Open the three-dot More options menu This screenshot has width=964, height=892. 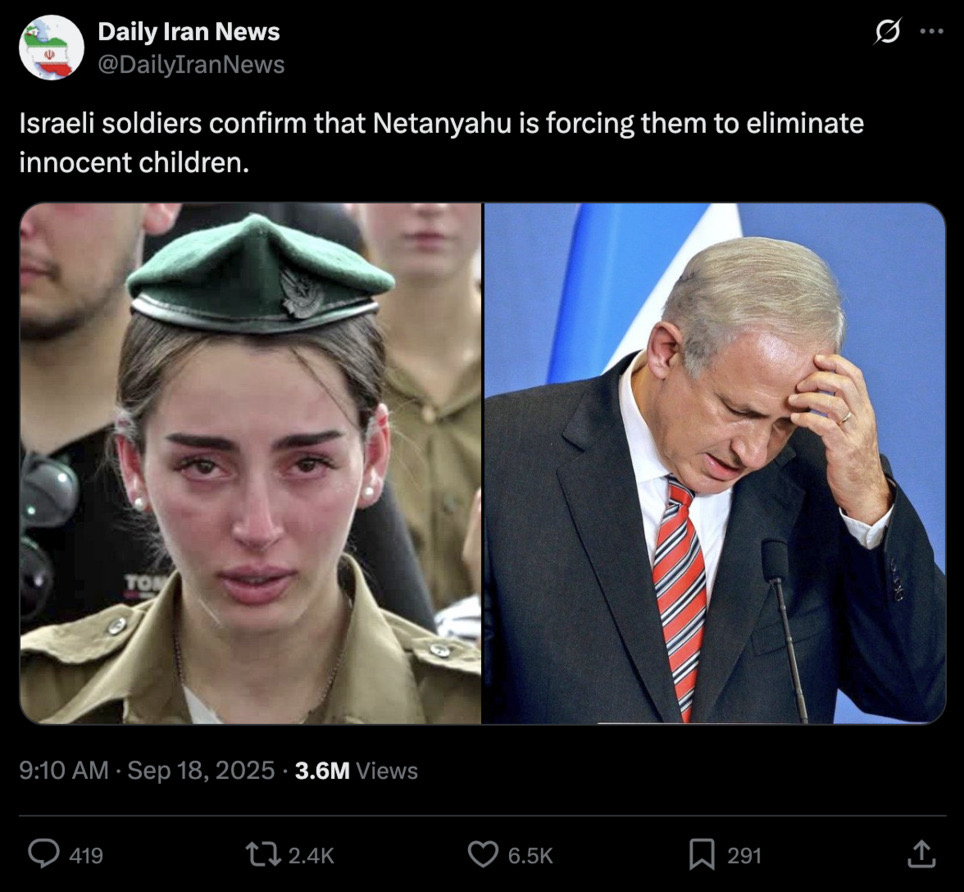(x=931, y=31)
